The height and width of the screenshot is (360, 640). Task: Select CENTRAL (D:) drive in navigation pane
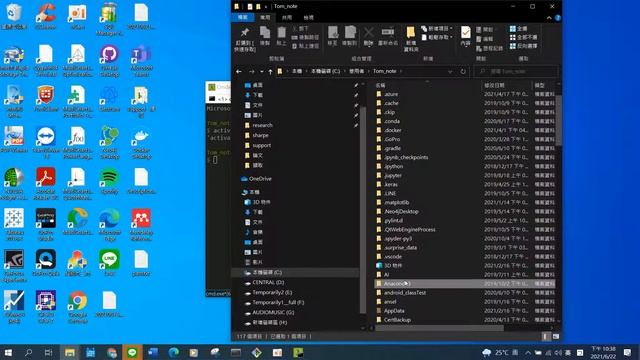(x=268, y=282)
